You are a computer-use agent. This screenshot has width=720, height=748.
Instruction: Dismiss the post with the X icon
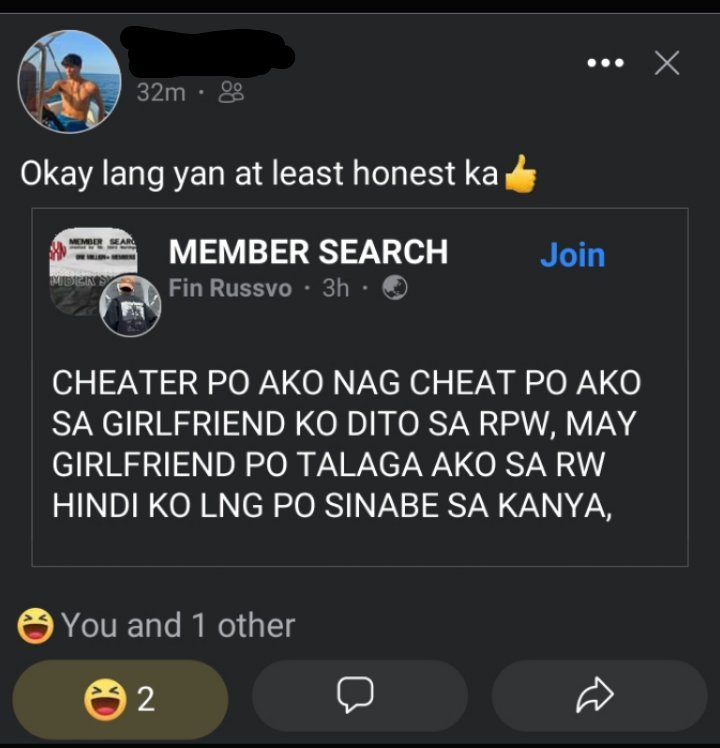(667, 62)
